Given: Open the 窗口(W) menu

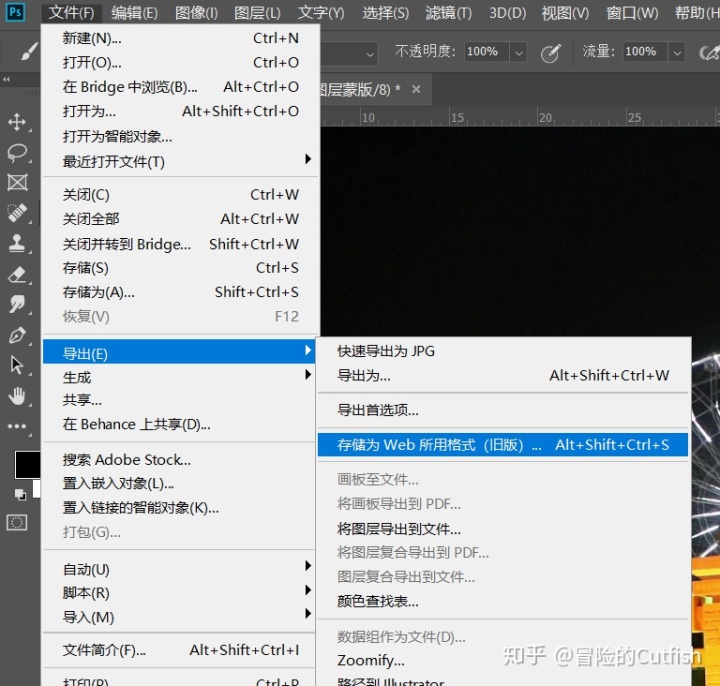Looking at the screenshot, I should pos(632,13).
